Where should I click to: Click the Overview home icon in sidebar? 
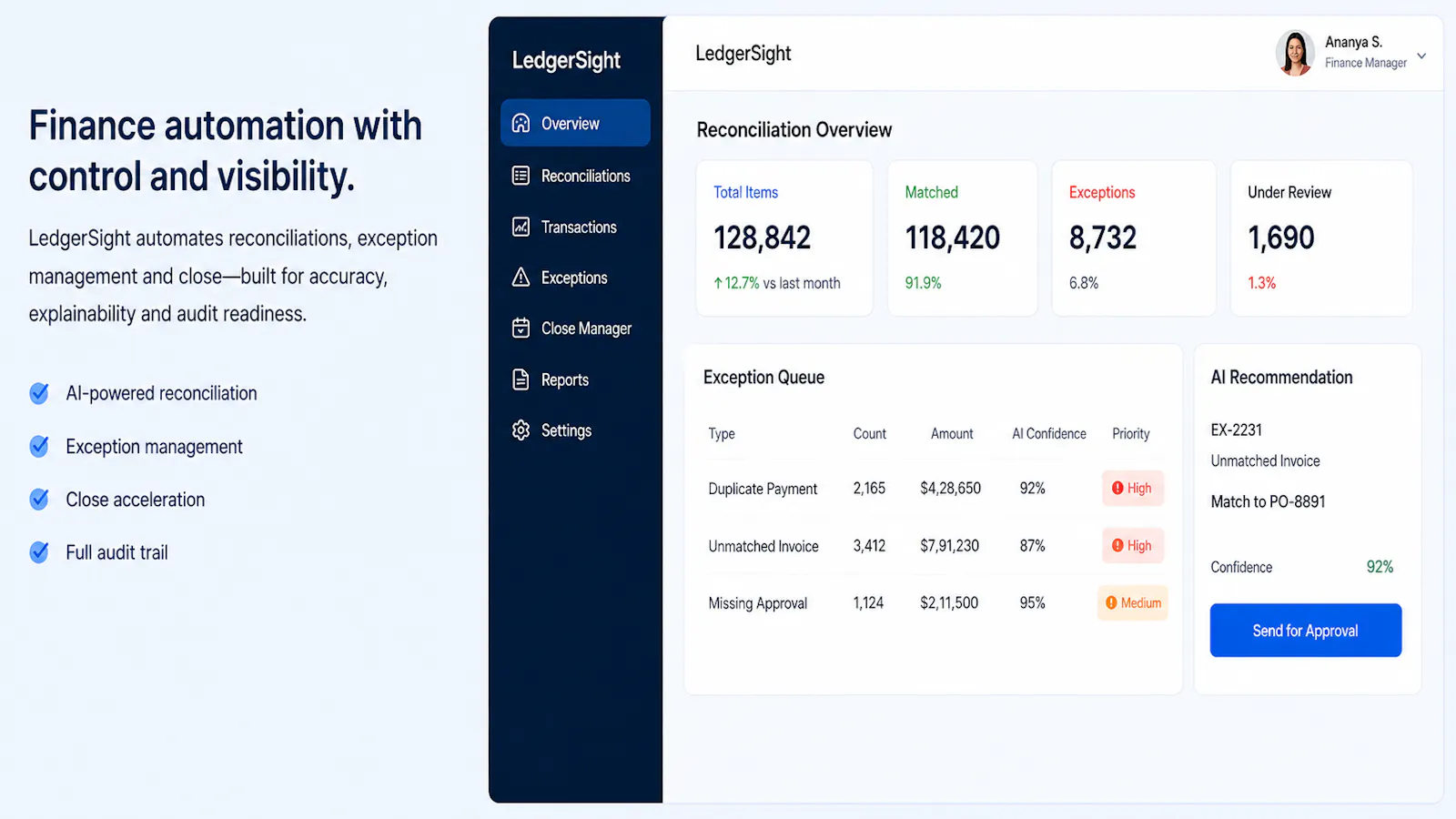coord(521,123)
